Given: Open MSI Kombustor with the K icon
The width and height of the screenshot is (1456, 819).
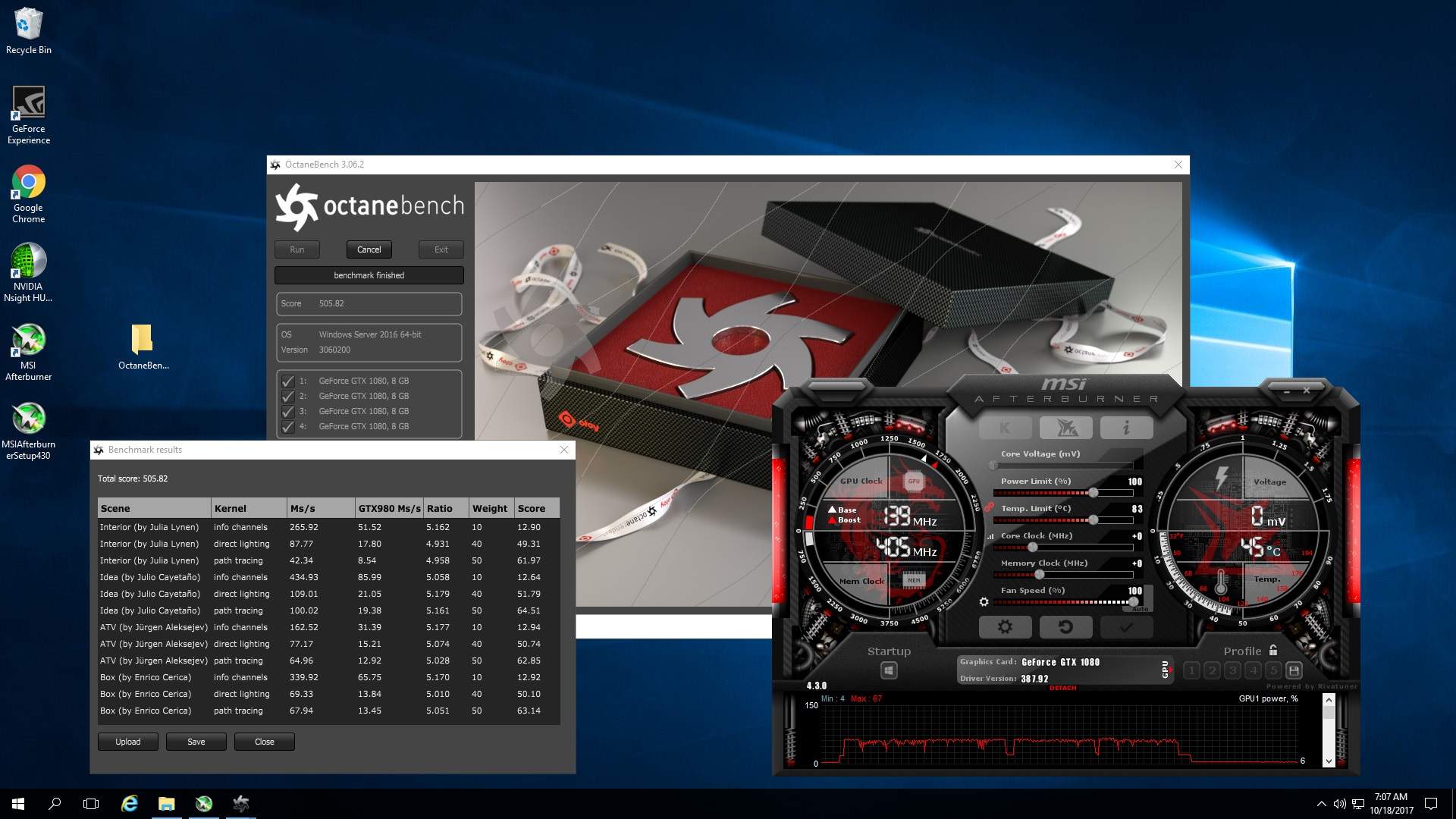Looking at the screenshot, I should (1004, 427).
